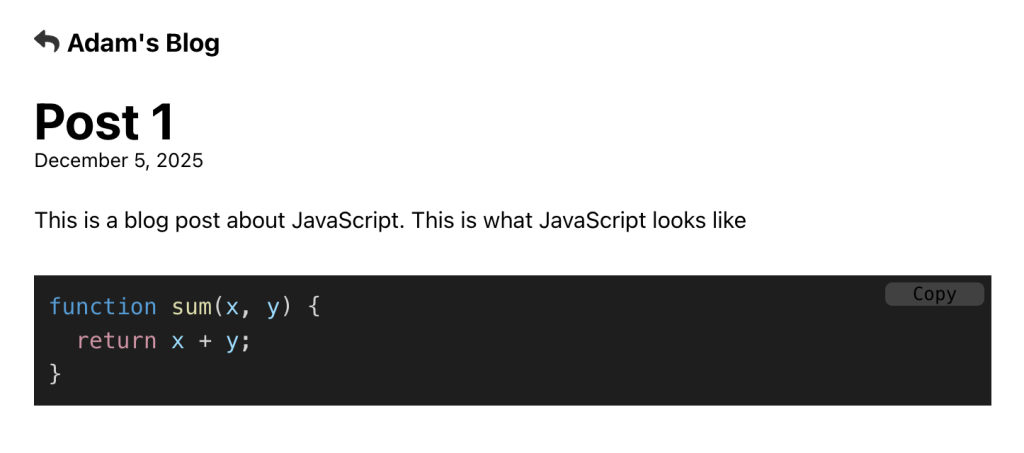The width and height of the screenshot is (1024, 453).
Task: Click parameter y in the function signature
Action: coord(273,307)
